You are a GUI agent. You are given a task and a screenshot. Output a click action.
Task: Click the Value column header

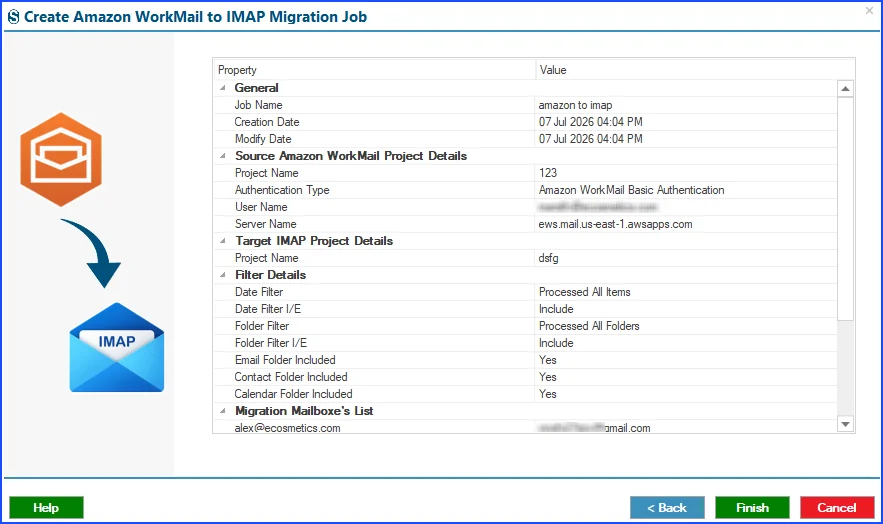[694, 70]
